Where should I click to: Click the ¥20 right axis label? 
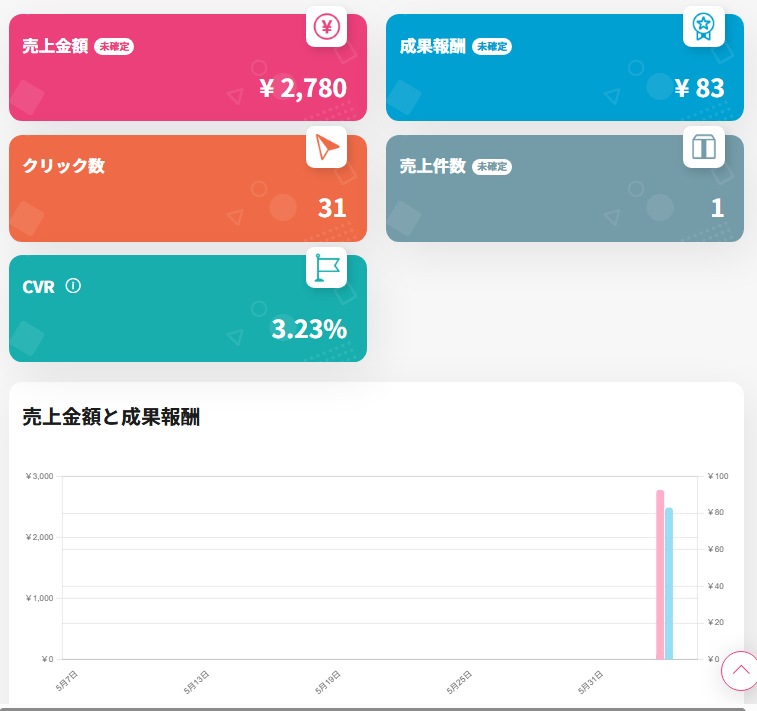coord(716,622)
